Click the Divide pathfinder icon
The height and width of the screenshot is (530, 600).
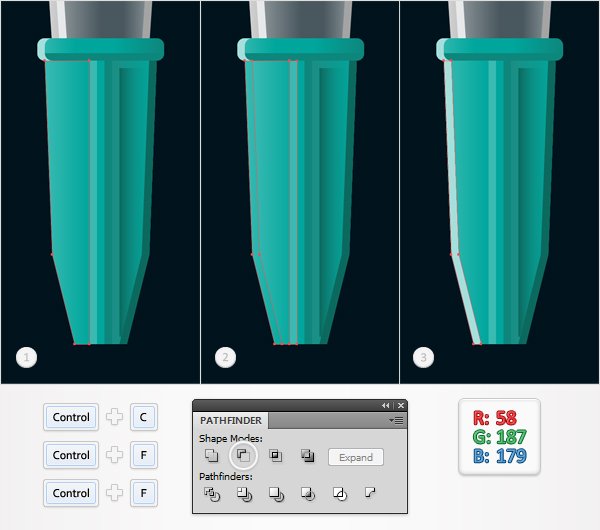coord(212,494)
